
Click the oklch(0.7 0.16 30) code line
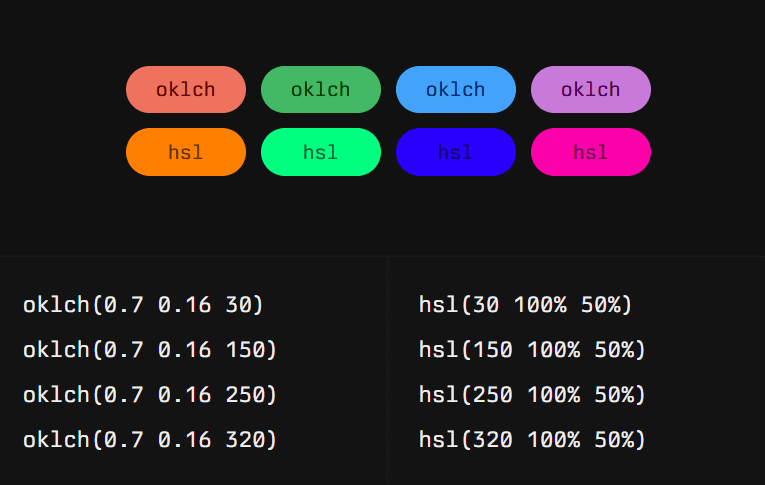(143, 304)
